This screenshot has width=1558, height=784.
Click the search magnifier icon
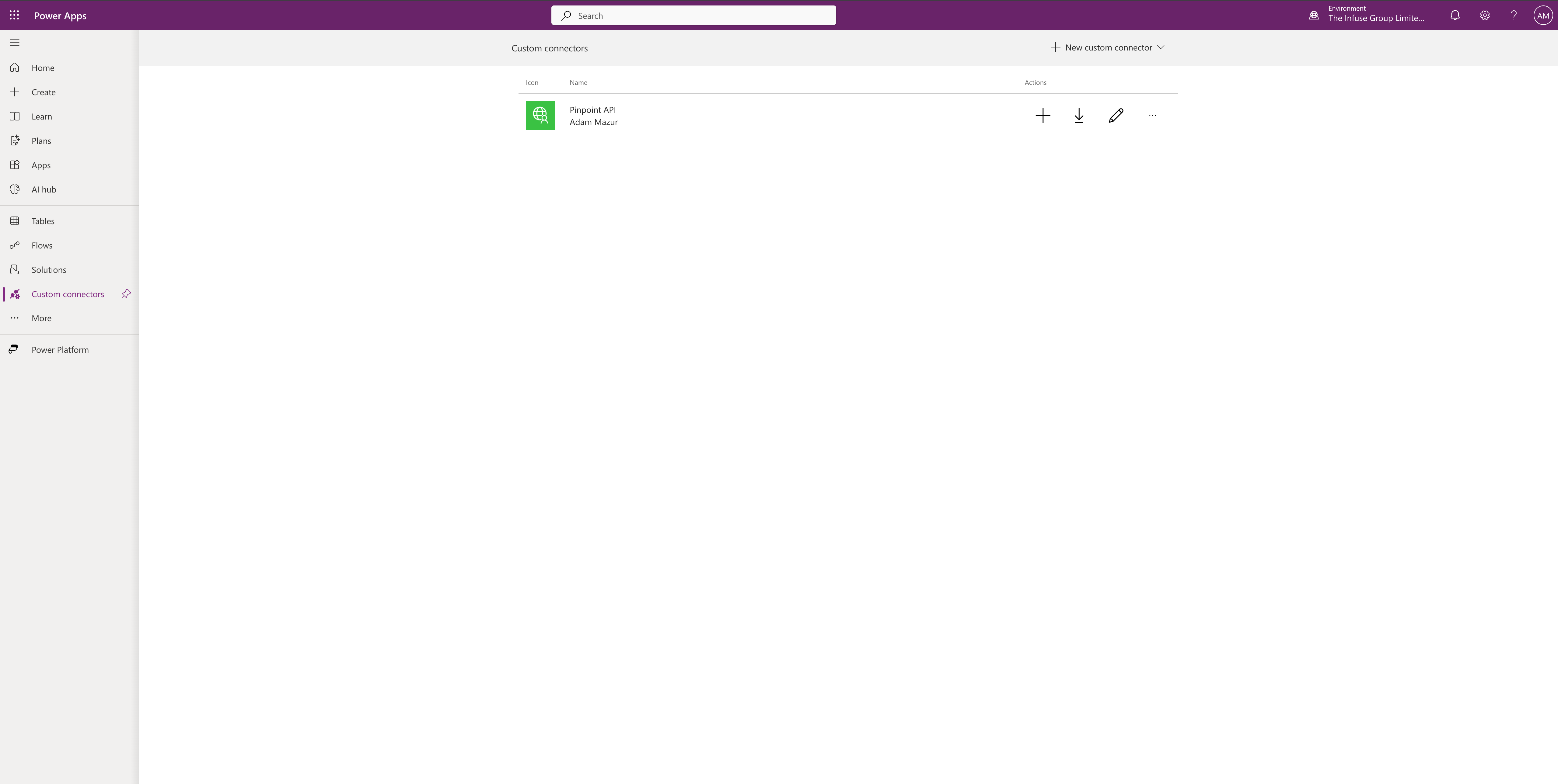(x=565, y=16)
